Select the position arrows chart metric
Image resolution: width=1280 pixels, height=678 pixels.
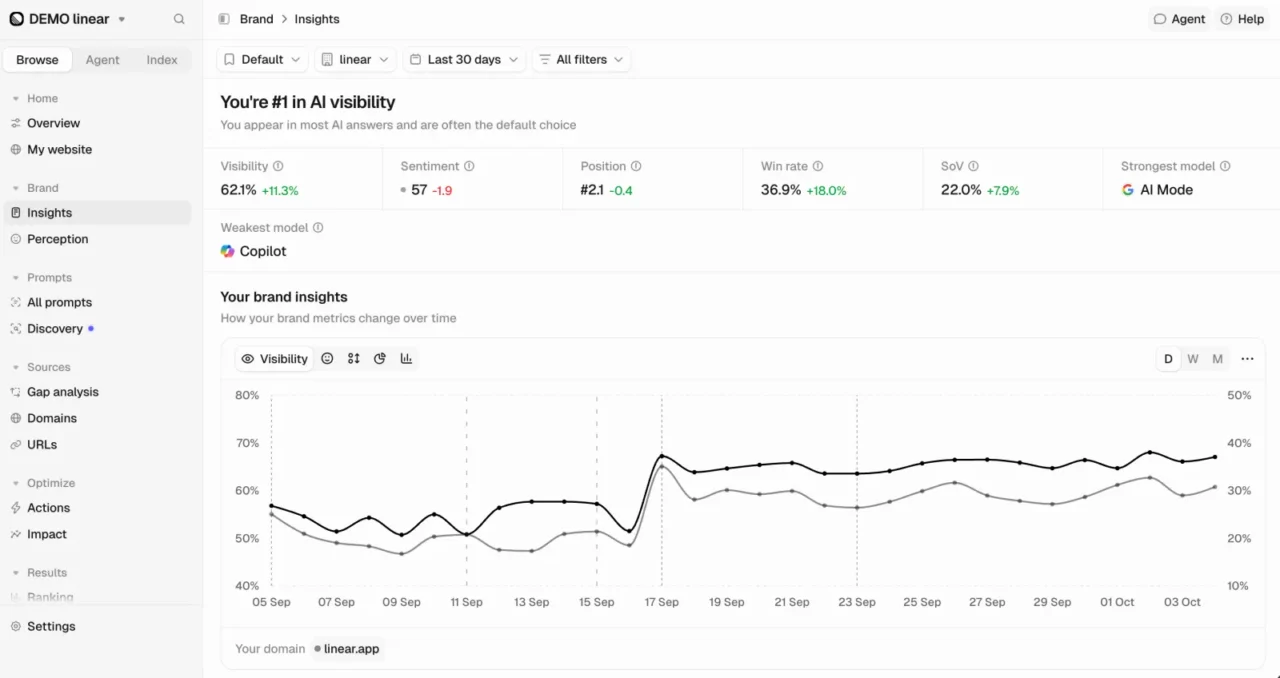pyautogui.click(x=353, y=359)
